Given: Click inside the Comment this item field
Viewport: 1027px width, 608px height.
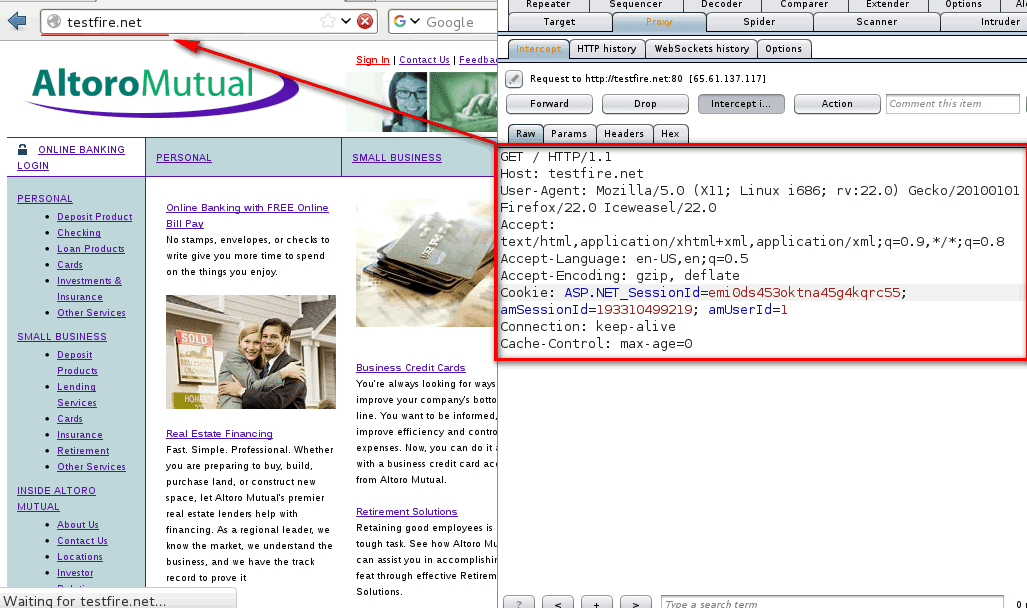Looking at the screenshot, I should (952, 103).
